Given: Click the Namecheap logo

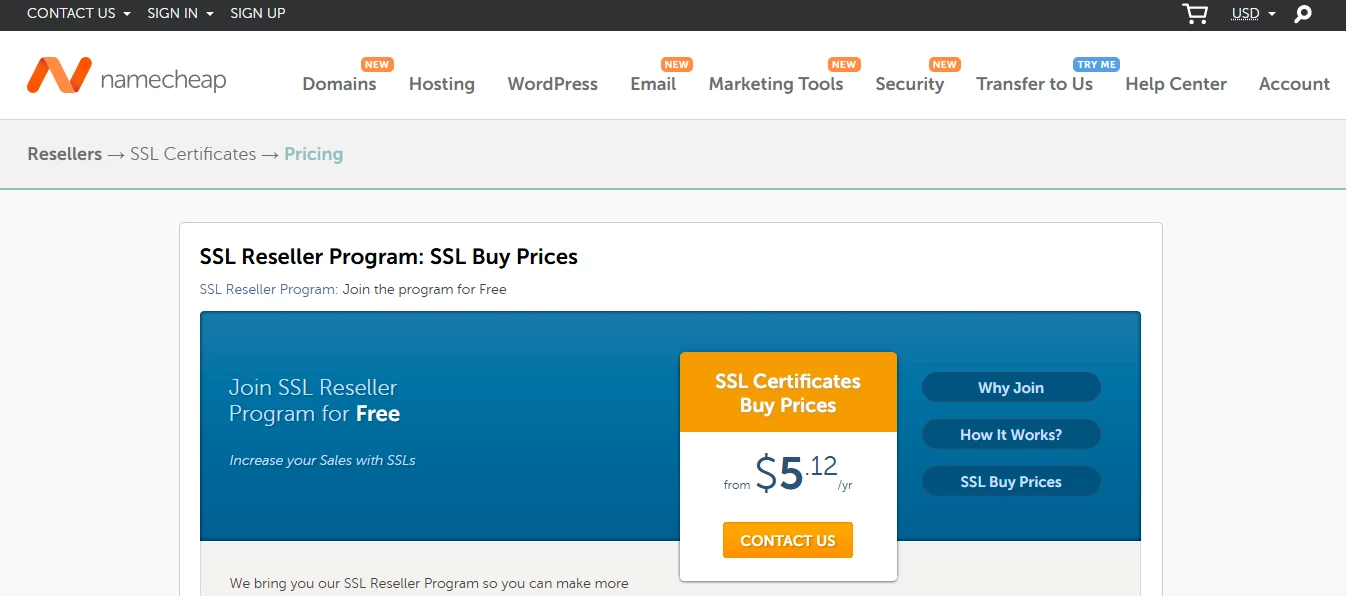Looking at the screenshot, I should coord(127,76).
